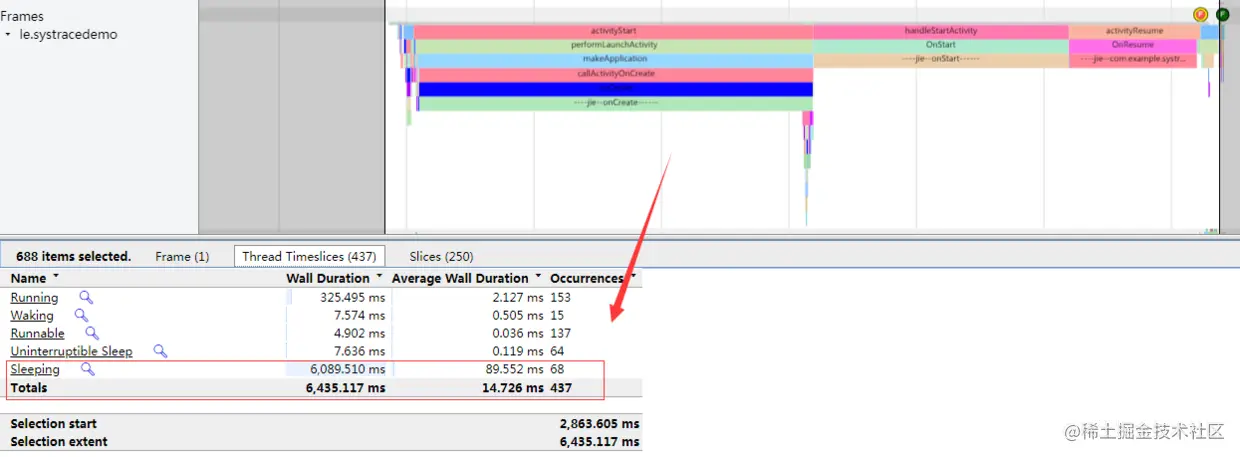Click the 153 occurrences value
The image size is (1240, 457).
[x=560, y=297]
